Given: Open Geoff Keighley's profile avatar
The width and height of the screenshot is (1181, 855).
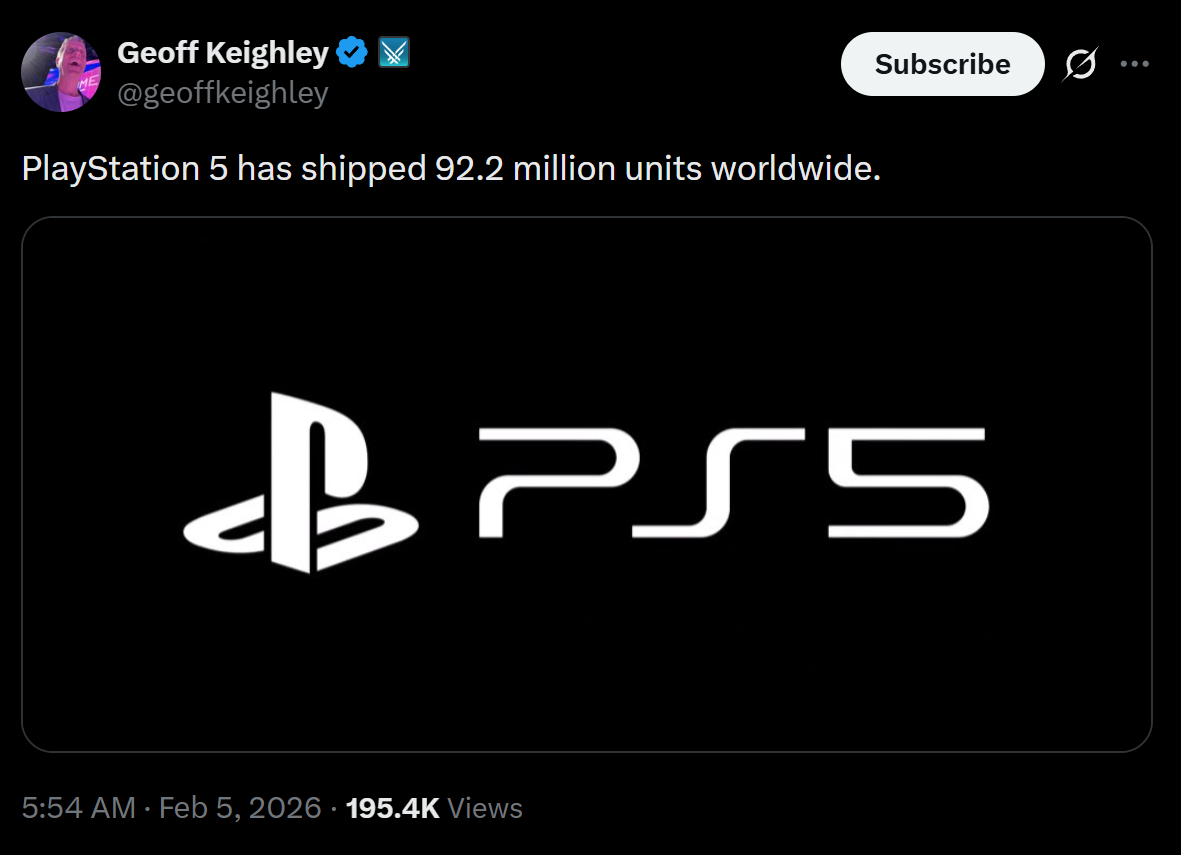Looking at the screenshot, I should [61, 72].
